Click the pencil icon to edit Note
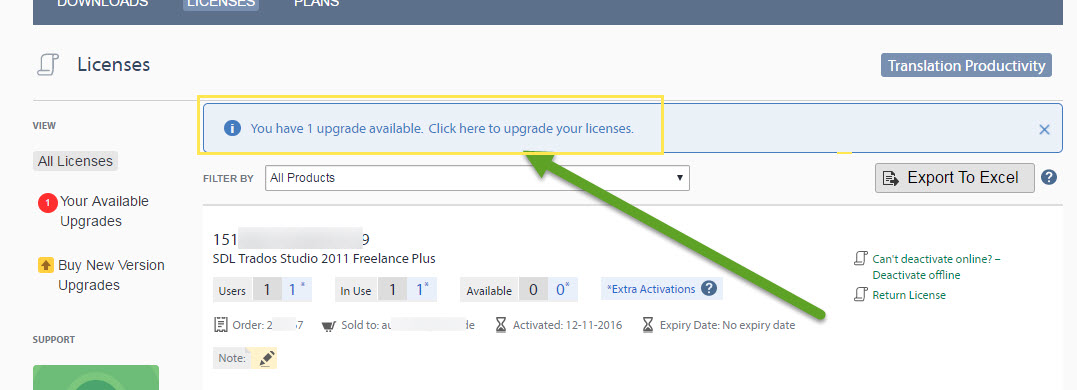The image size is (1077, 390). [267, 358]
